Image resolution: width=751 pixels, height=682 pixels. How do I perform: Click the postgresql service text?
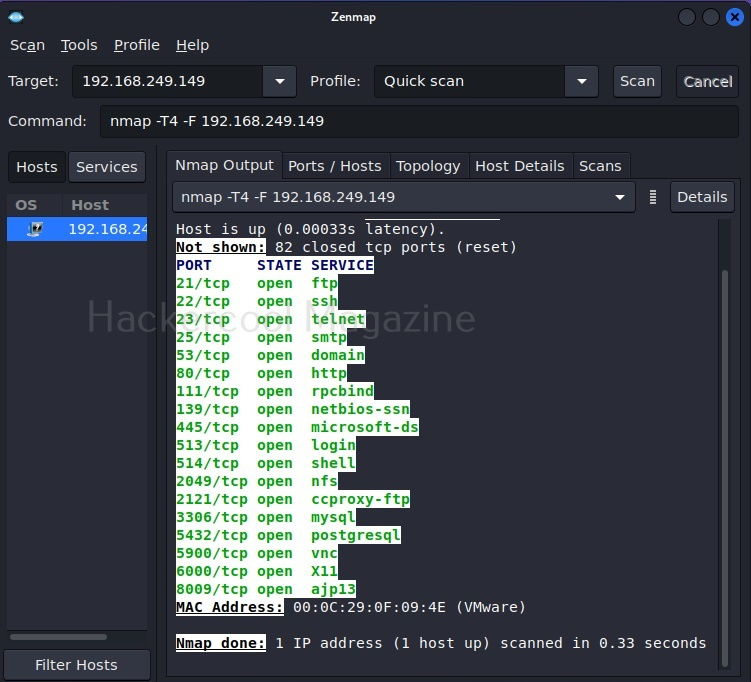point(356,535)
